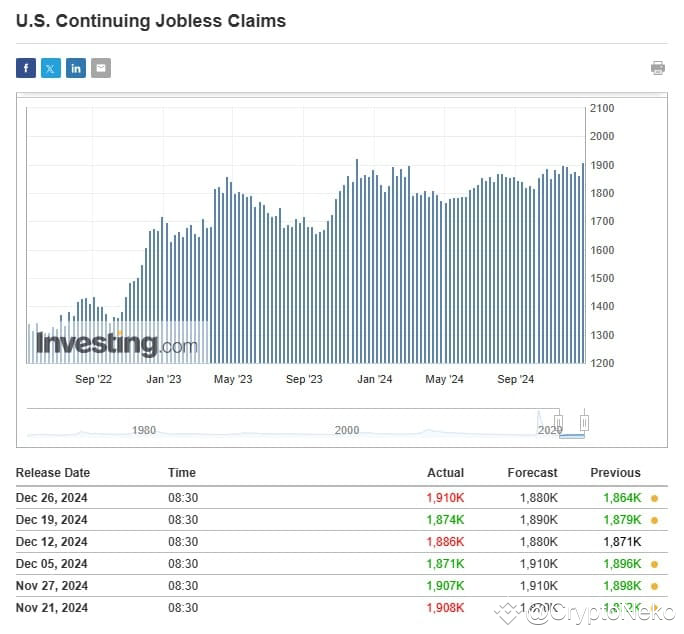Click the Jan '24 chart axis label
The height and width of the screenshot is (634, 684).
[x=375, y=379]
